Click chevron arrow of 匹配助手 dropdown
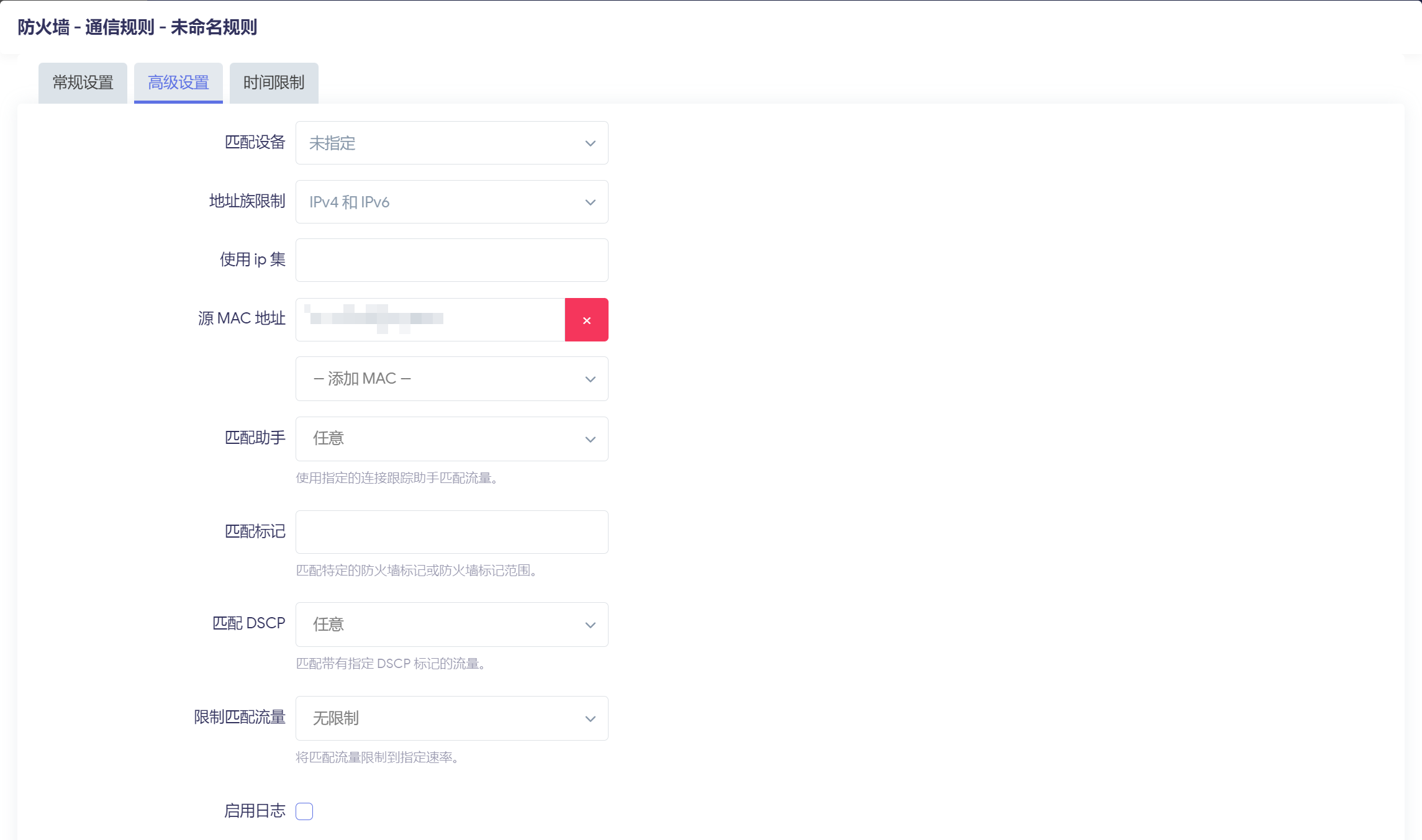Viewport: 1422px width, 840px height. point(590,440)
